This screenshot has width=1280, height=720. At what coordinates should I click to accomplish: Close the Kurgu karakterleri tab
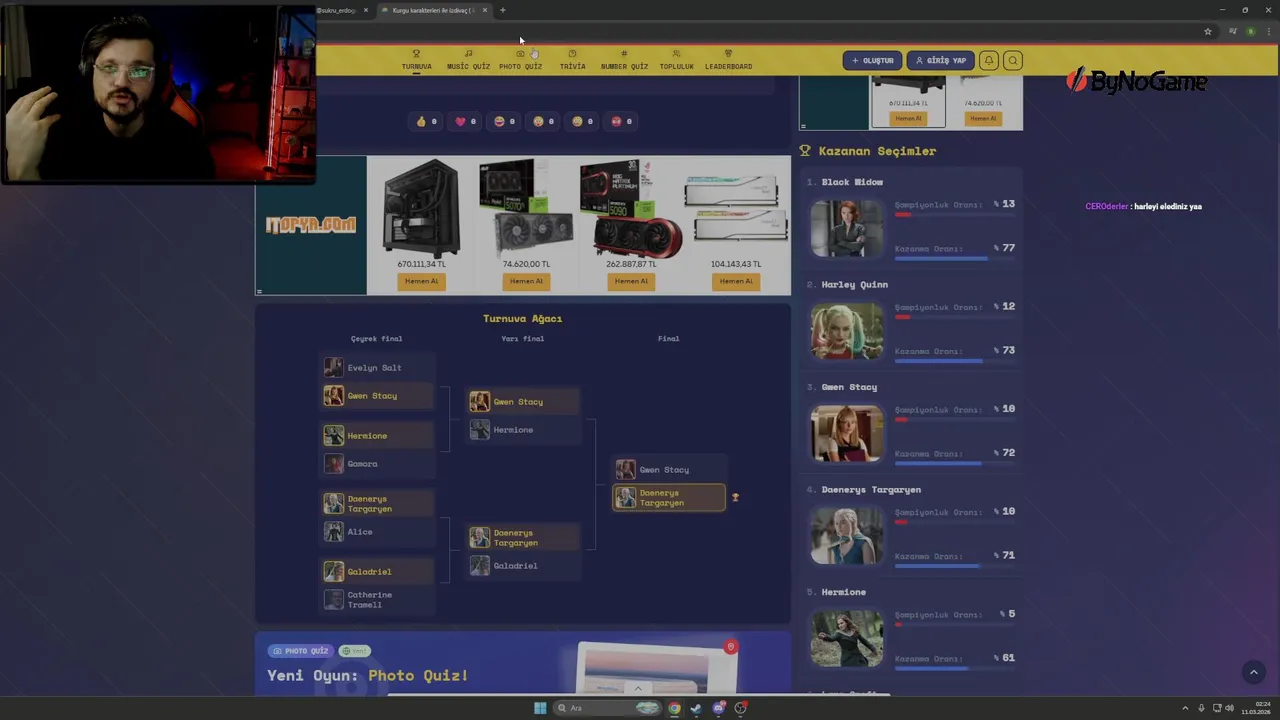pos(484,10)
